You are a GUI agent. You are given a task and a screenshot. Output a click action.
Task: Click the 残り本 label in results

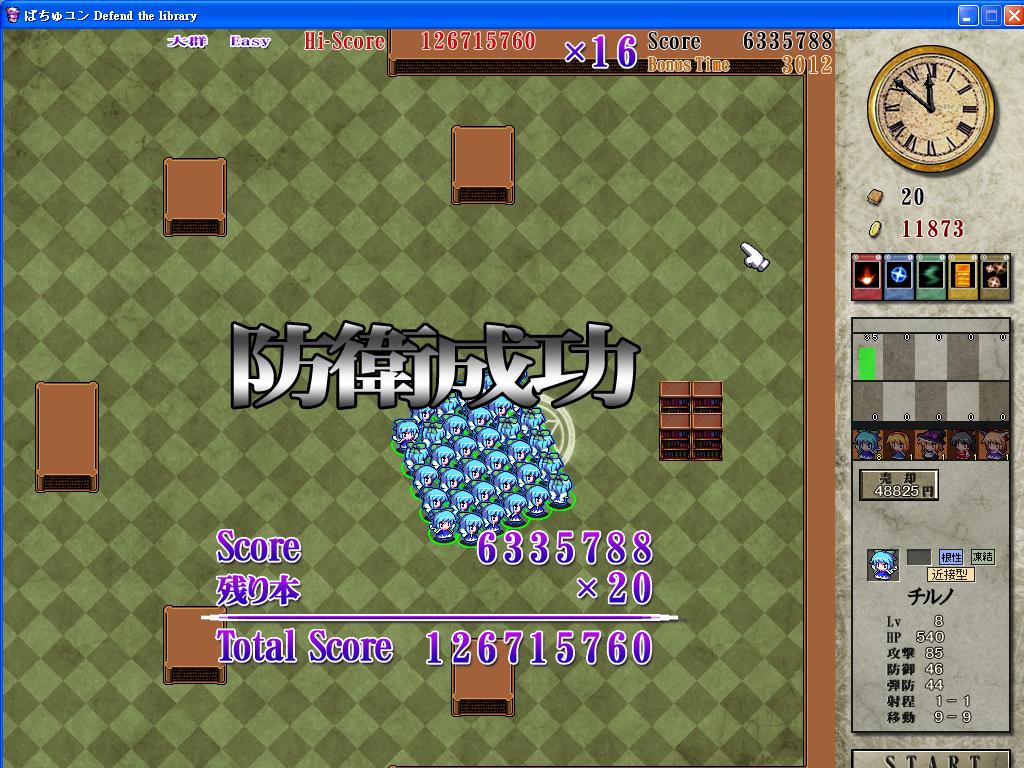click(x=259, y=590)
